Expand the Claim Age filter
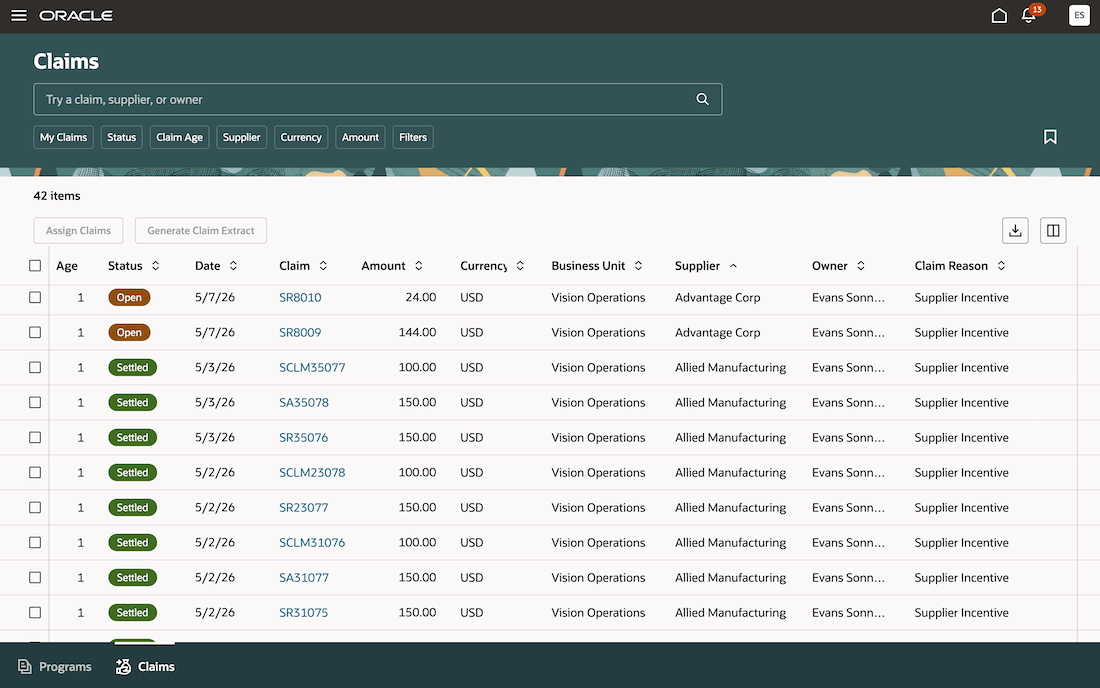The width and height of the screenshot is (1100, 688). pos(180,137)
